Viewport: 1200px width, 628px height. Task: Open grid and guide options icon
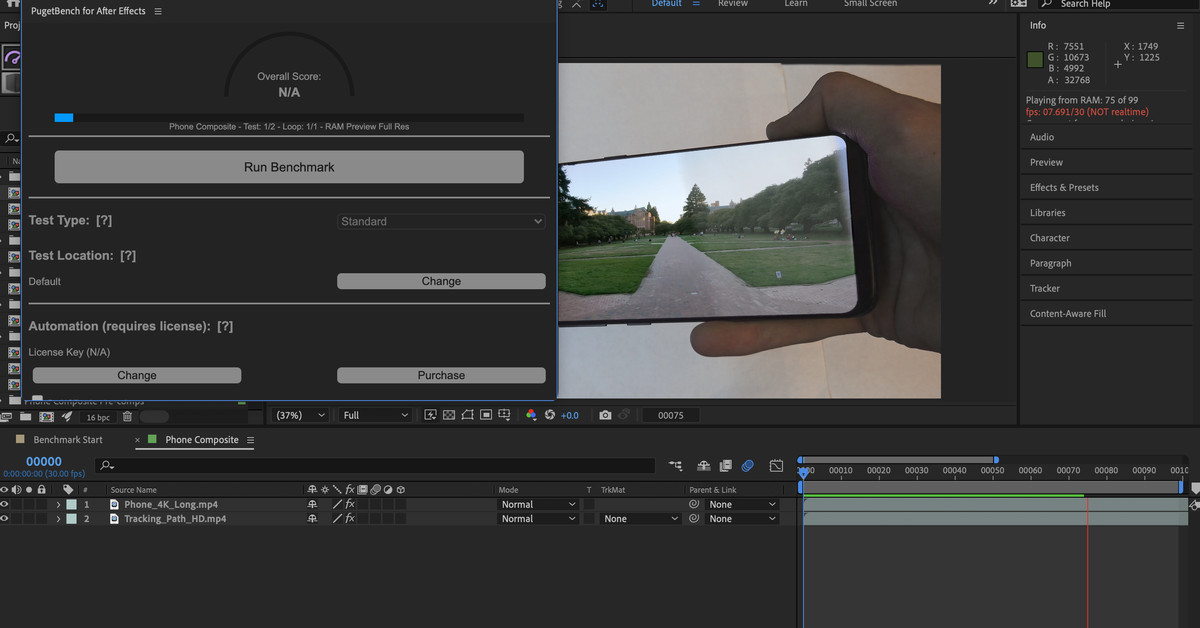click(x=506, y=415)
